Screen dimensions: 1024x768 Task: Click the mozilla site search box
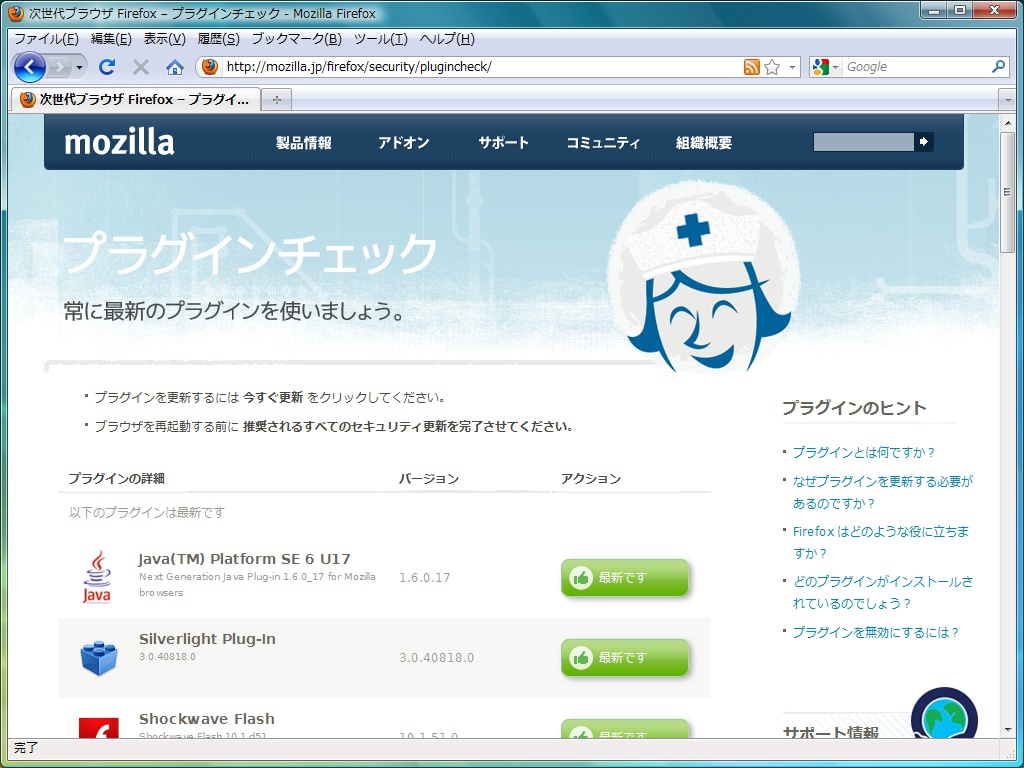tap(863, 142)
